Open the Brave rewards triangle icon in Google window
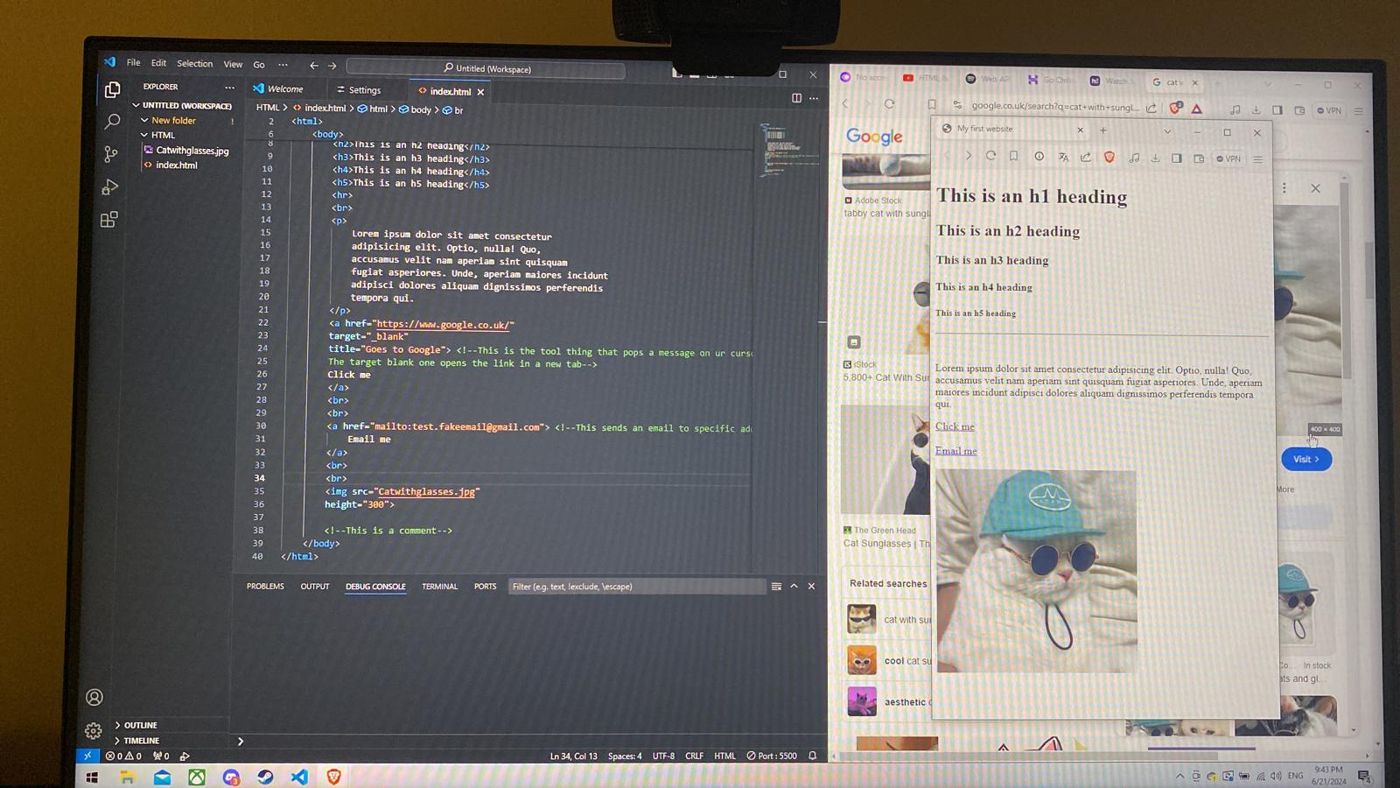The width and height of the screenshot is (1400, 788). tap(1196, 109)
